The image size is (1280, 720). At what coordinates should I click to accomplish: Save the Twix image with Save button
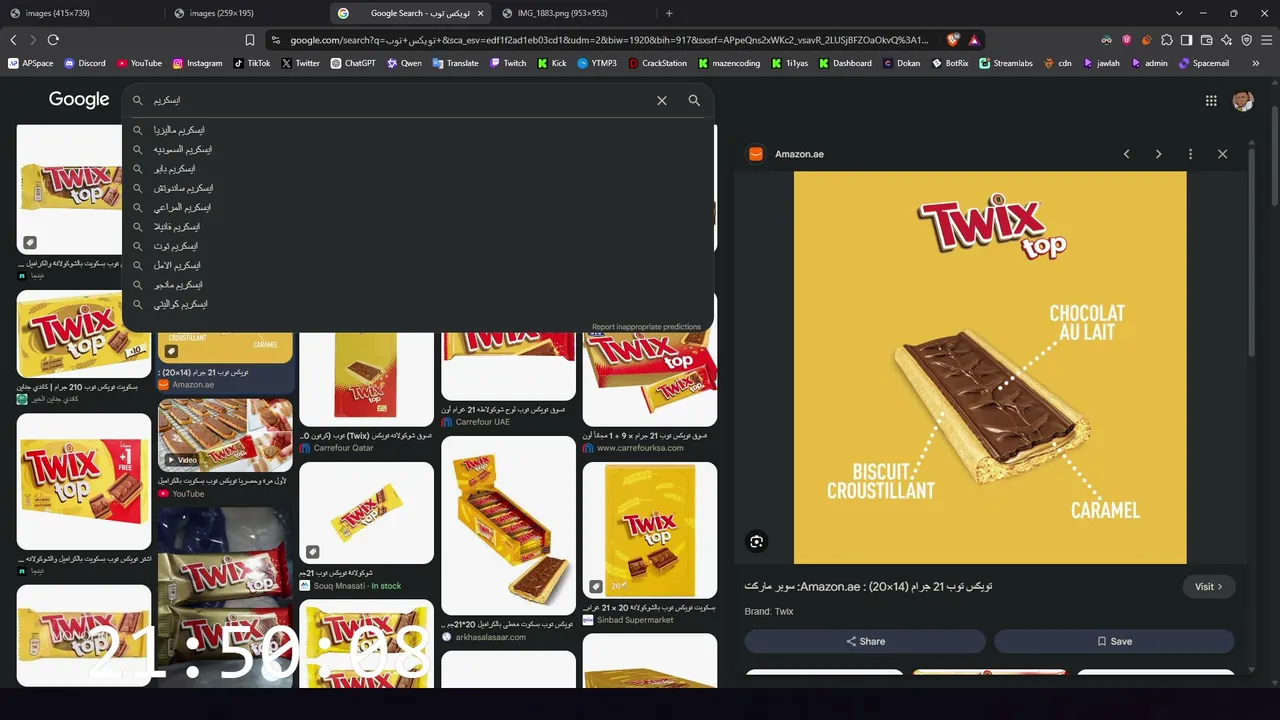click(x=1114, y=641)
